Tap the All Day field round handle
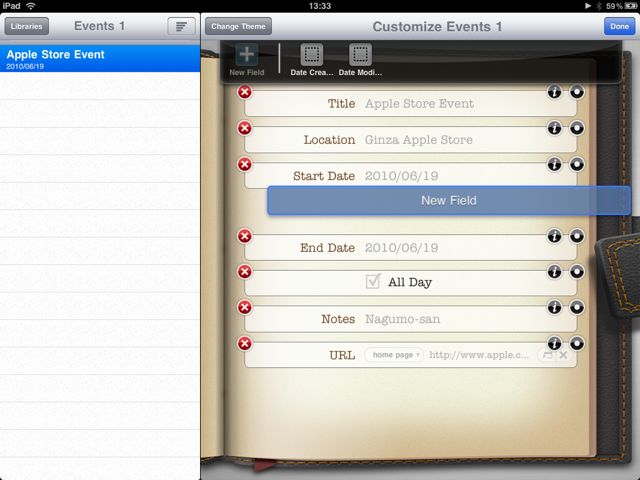This screenshot has width=640, height=480. pyautogui.click(x=577, y=272)
